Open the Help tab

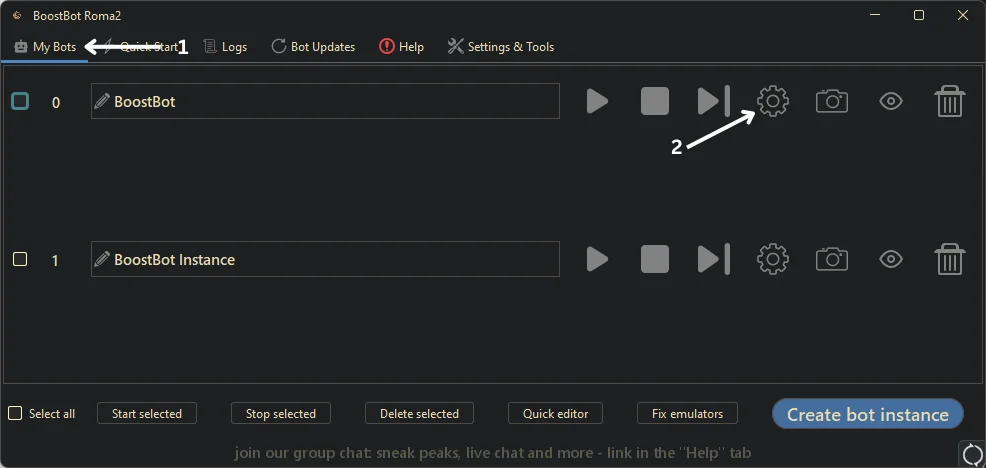coord(401,47)
